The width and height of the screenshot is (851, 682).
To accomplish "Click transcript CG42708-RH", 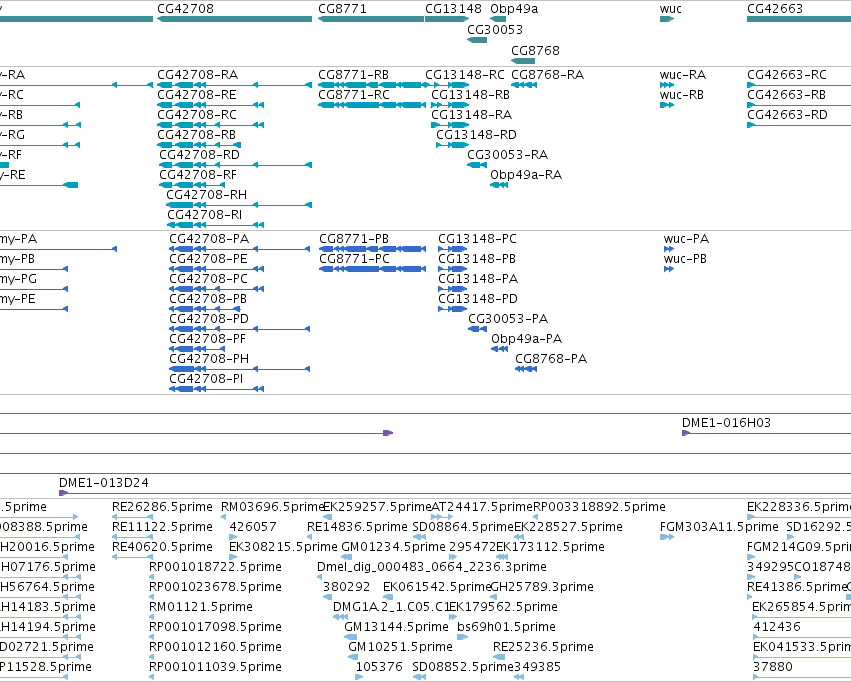I will point(206,195).
